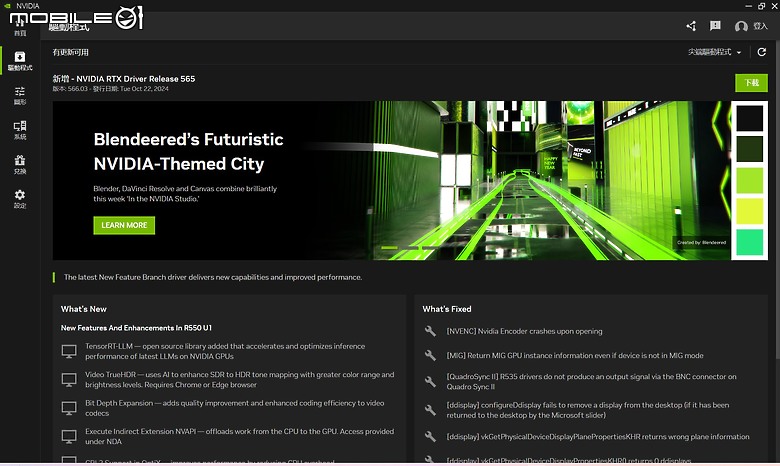Viewport: 780px width, 466px height.
Task: Click the '[ddisplay] configureDdisplay fails' fix text
Action: [588, 410]
